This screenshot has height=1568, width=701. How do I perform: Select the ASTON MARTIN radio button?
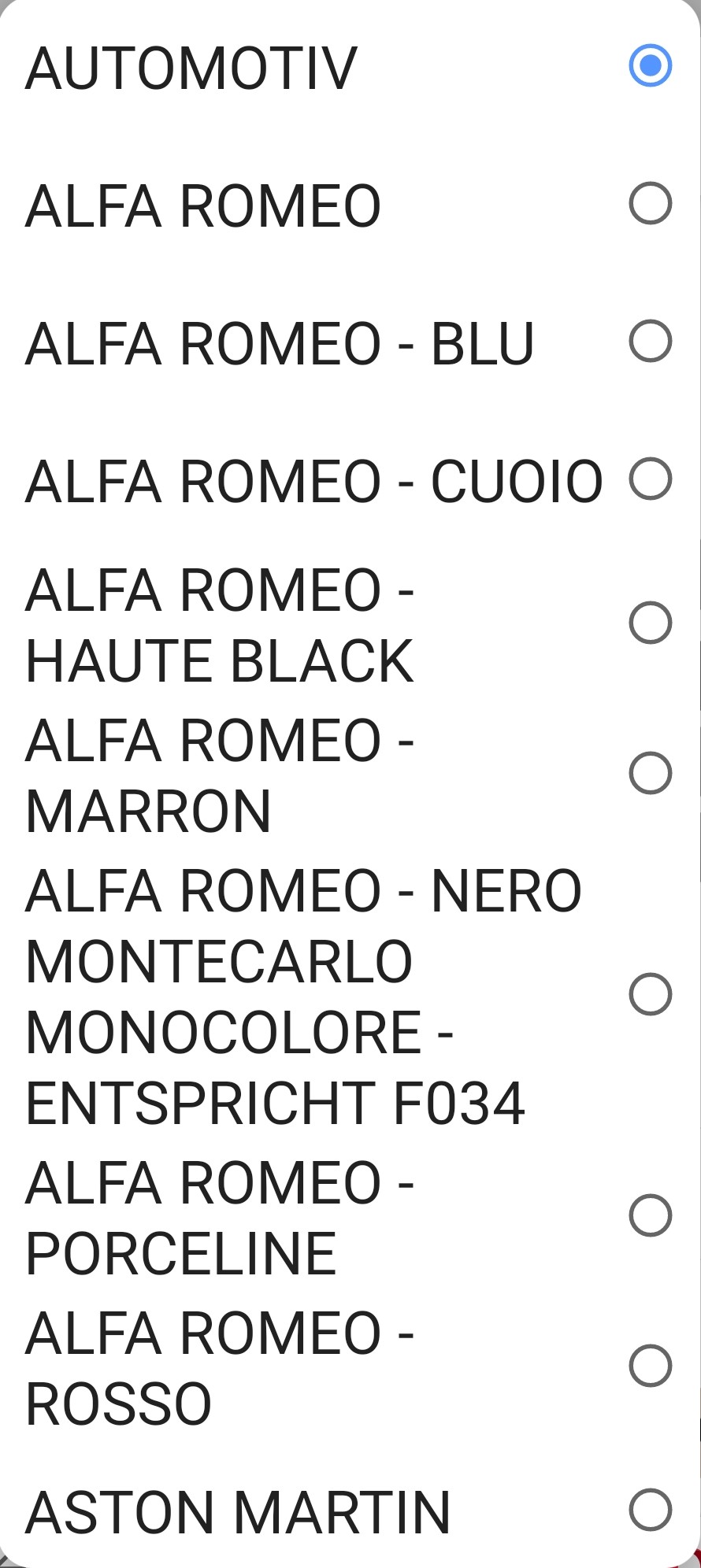(x=650, y=1510)
